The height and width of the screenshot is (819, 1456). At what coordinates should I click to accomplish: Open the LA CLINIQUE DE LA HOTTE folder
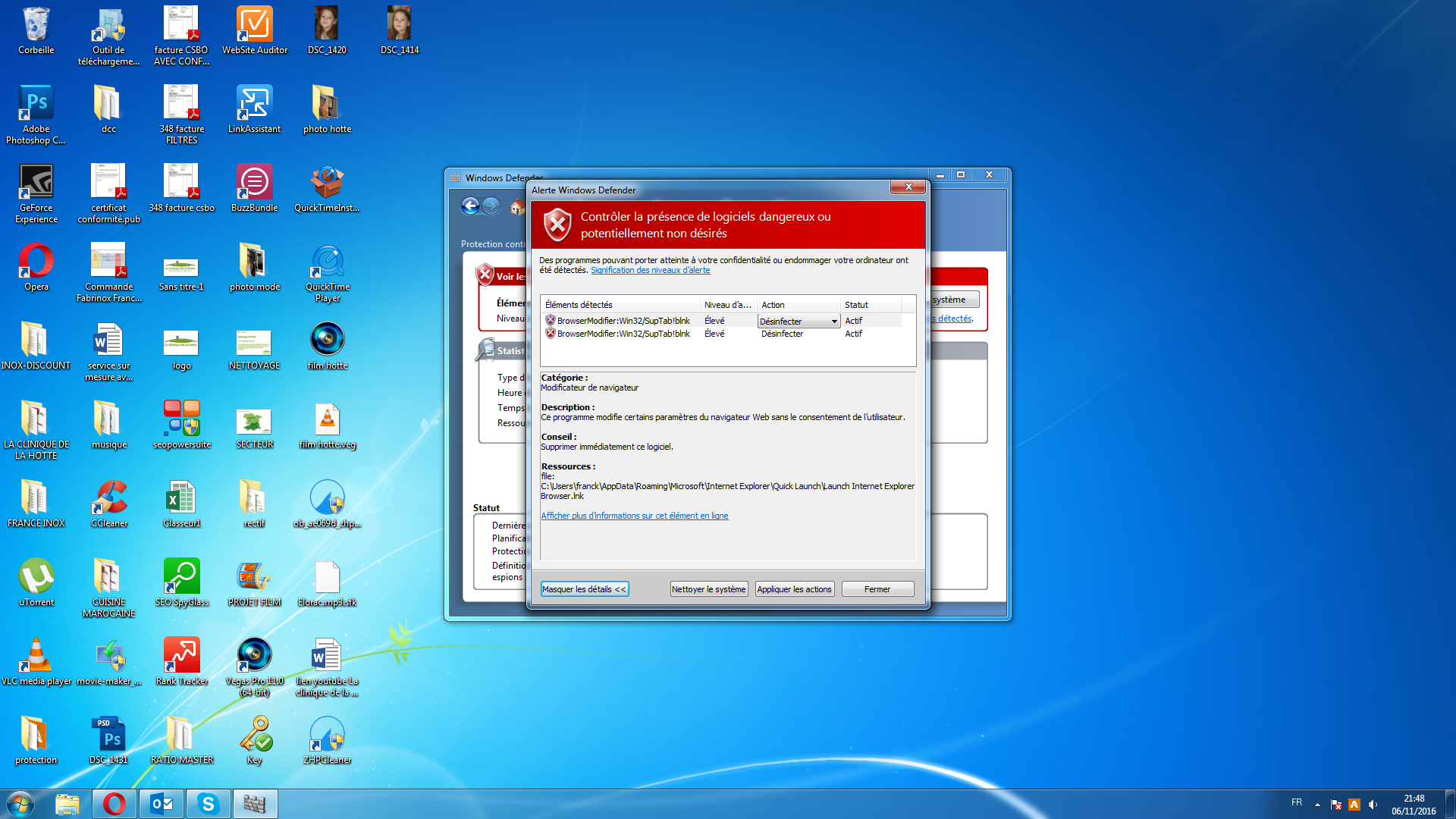click(x=36, y=431)
